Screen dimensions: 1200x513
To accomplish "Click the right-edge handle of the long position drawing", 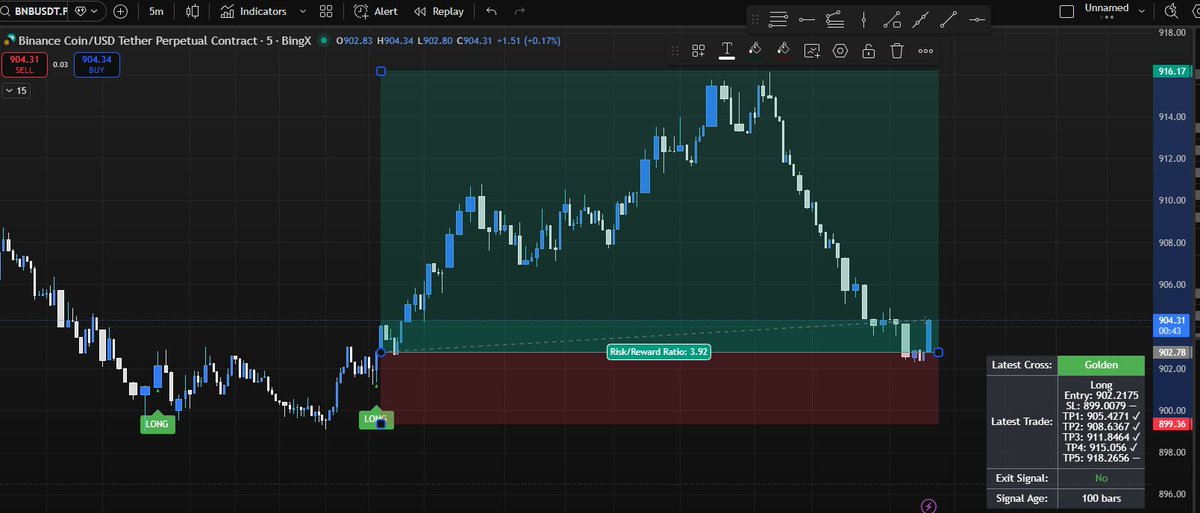I will [x=937, y=352].
